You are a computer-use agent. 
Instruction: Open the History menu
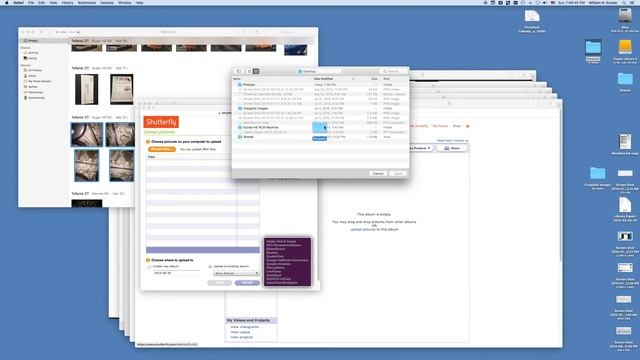[x=67, y=2]
